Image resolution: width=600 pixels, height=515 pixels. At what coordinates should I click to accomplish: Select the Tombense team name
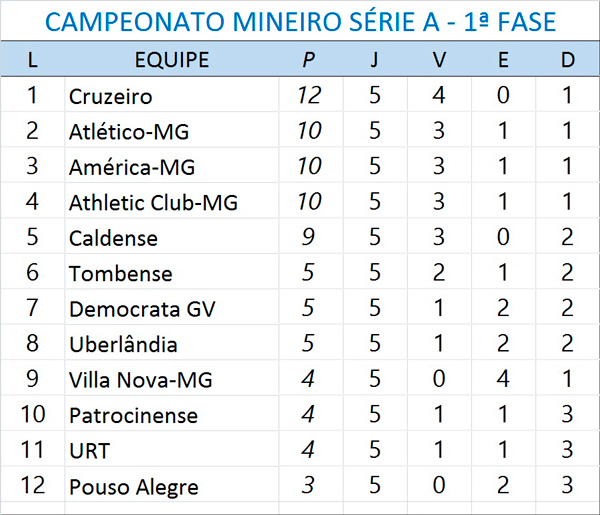[120, 274]
